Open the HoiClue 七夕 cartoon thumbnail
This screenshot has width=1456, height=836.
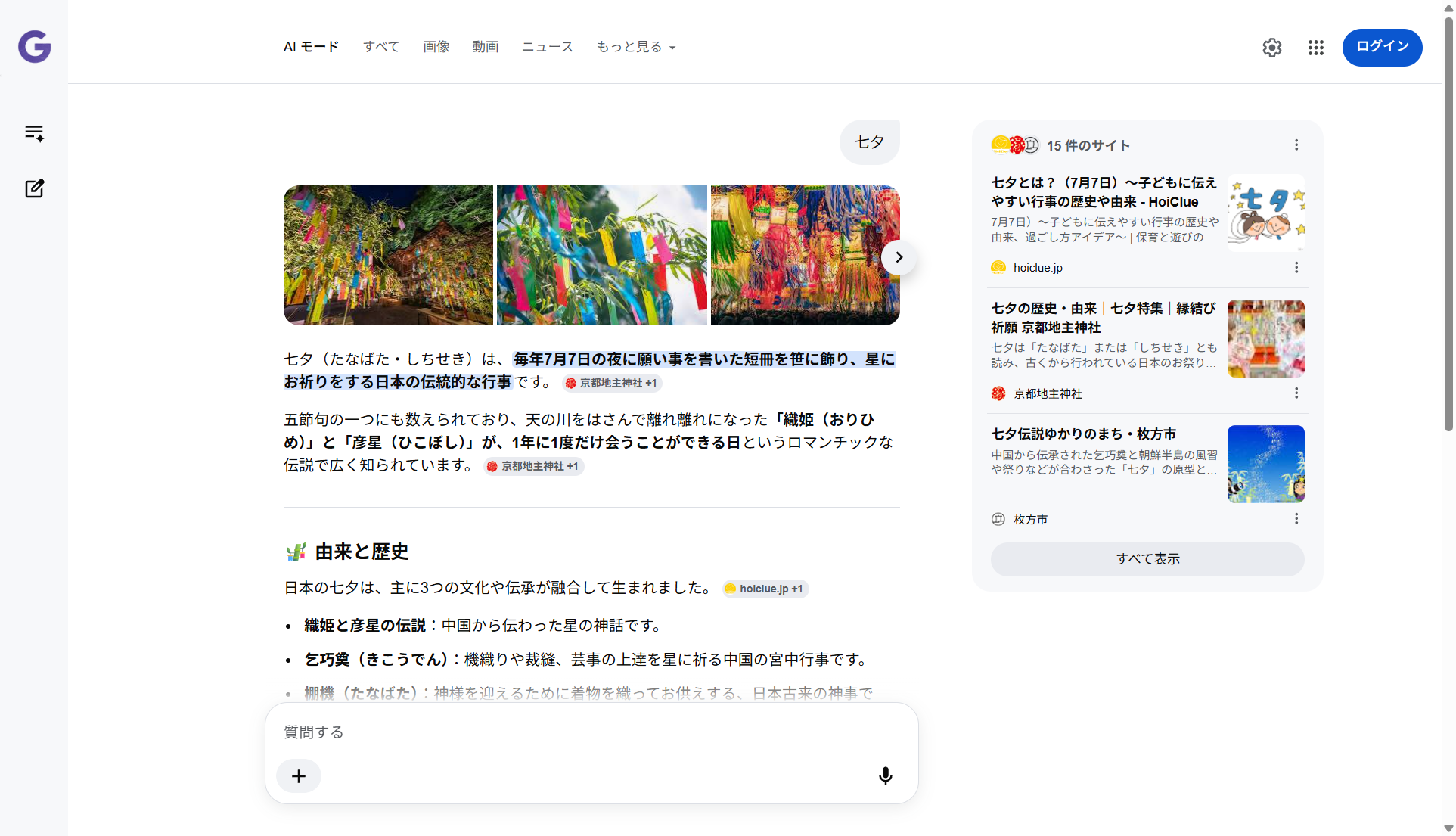(x=1265, y=213)
